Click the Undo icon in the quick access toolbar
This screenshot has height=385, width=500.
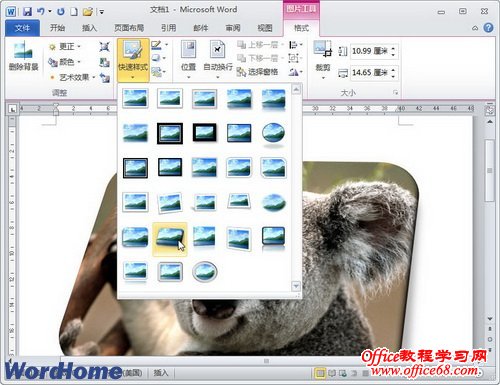pyautogui.click(x=41, y=12)
